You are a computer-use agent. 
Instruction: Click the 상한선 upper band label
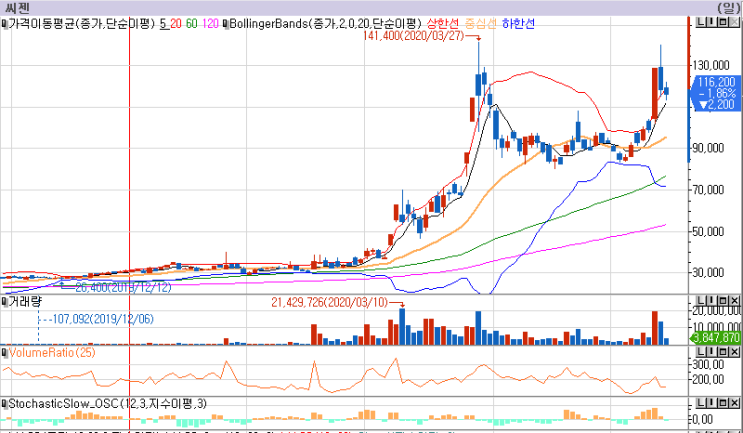point(443,24)
